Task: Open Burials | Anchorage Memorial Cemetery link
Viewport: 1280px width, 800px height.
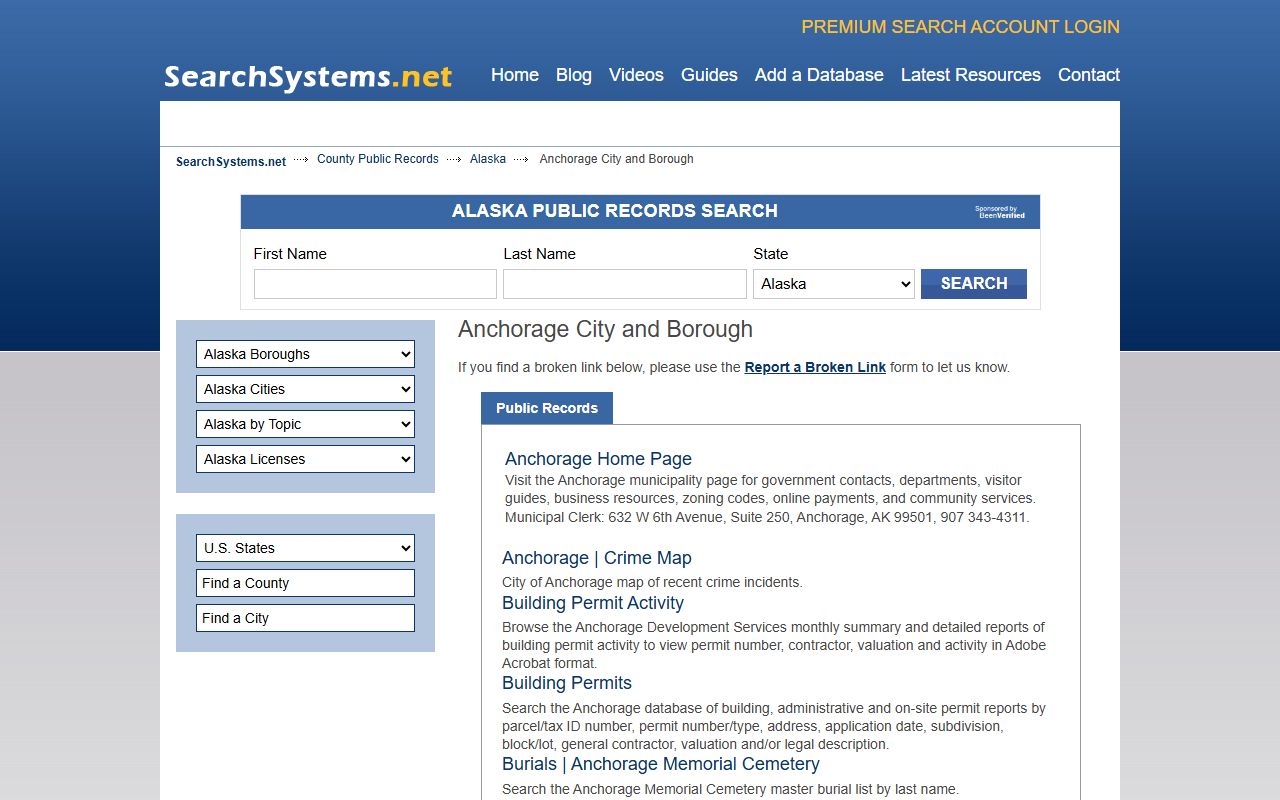Action: click(x=661, y=764)
